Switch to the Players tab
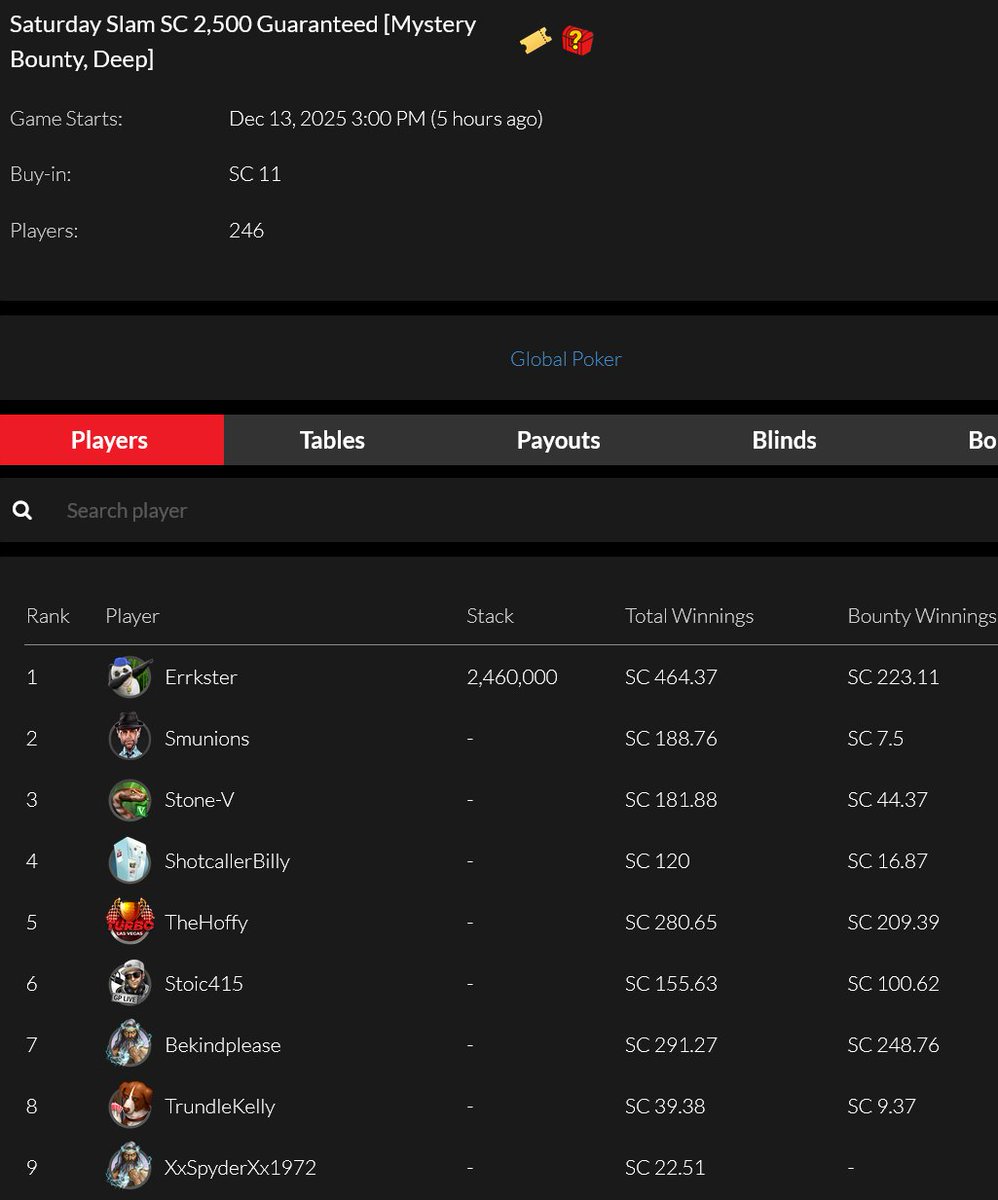The image size is (998, 1200). 111,440
